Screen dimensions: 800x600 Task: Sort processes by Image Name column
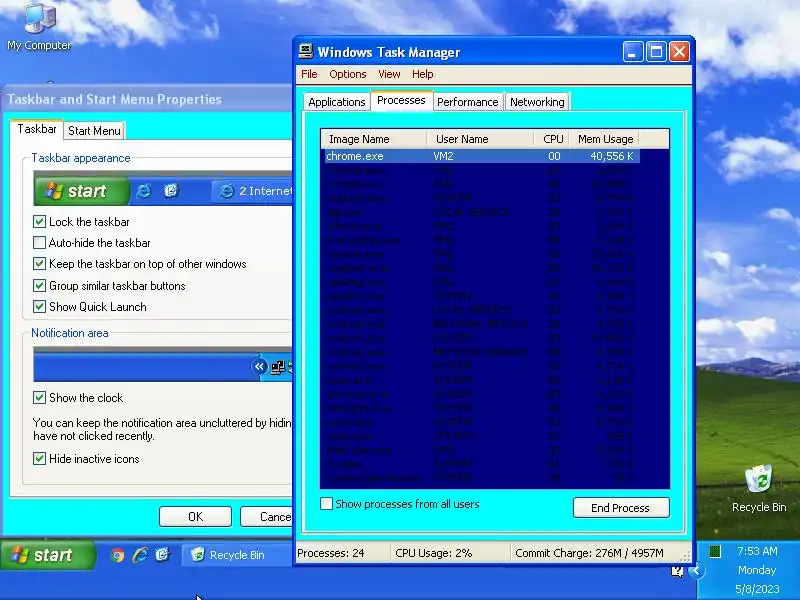tap(374, 139)
